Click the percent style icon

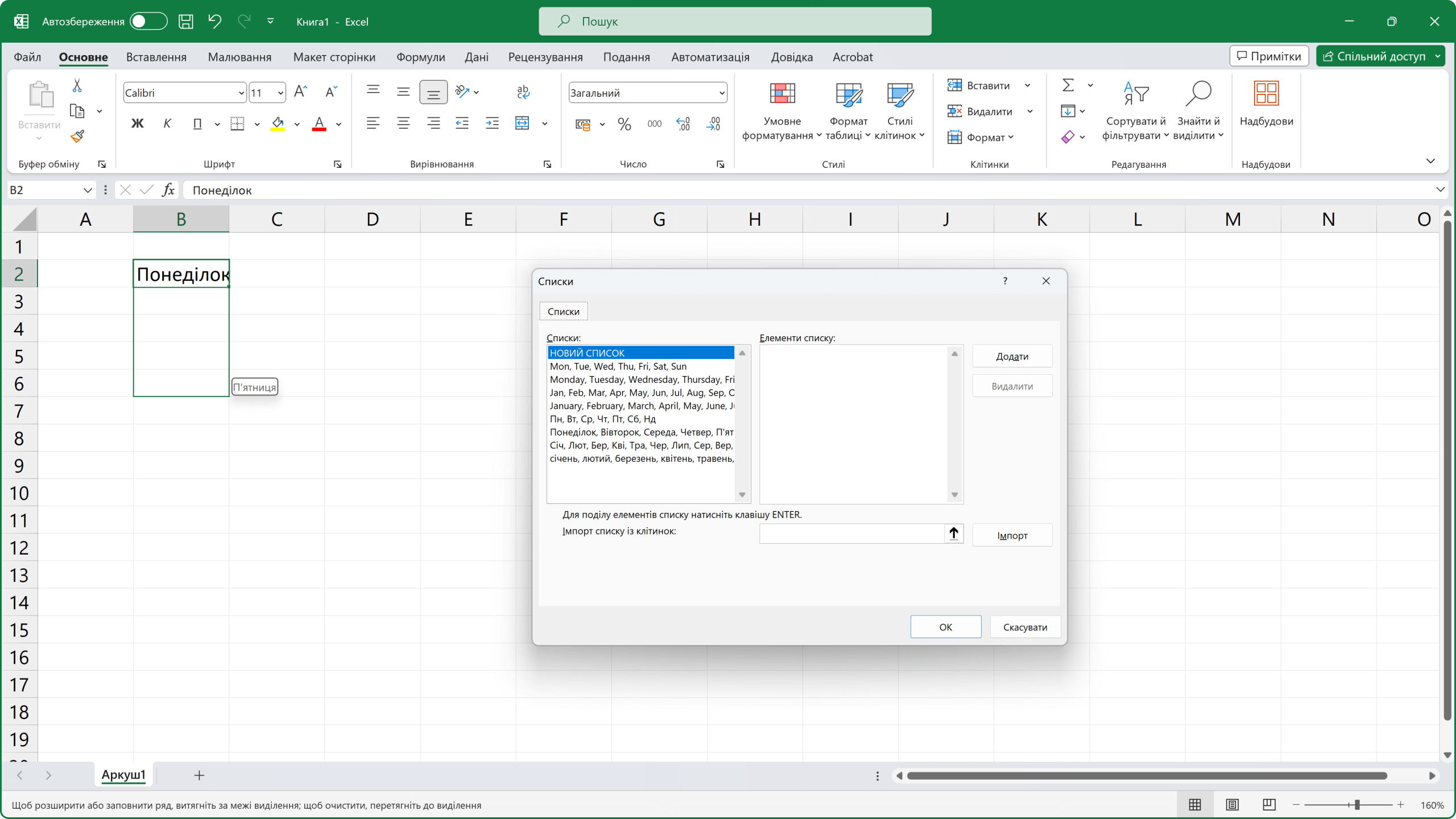pos(624,124)
